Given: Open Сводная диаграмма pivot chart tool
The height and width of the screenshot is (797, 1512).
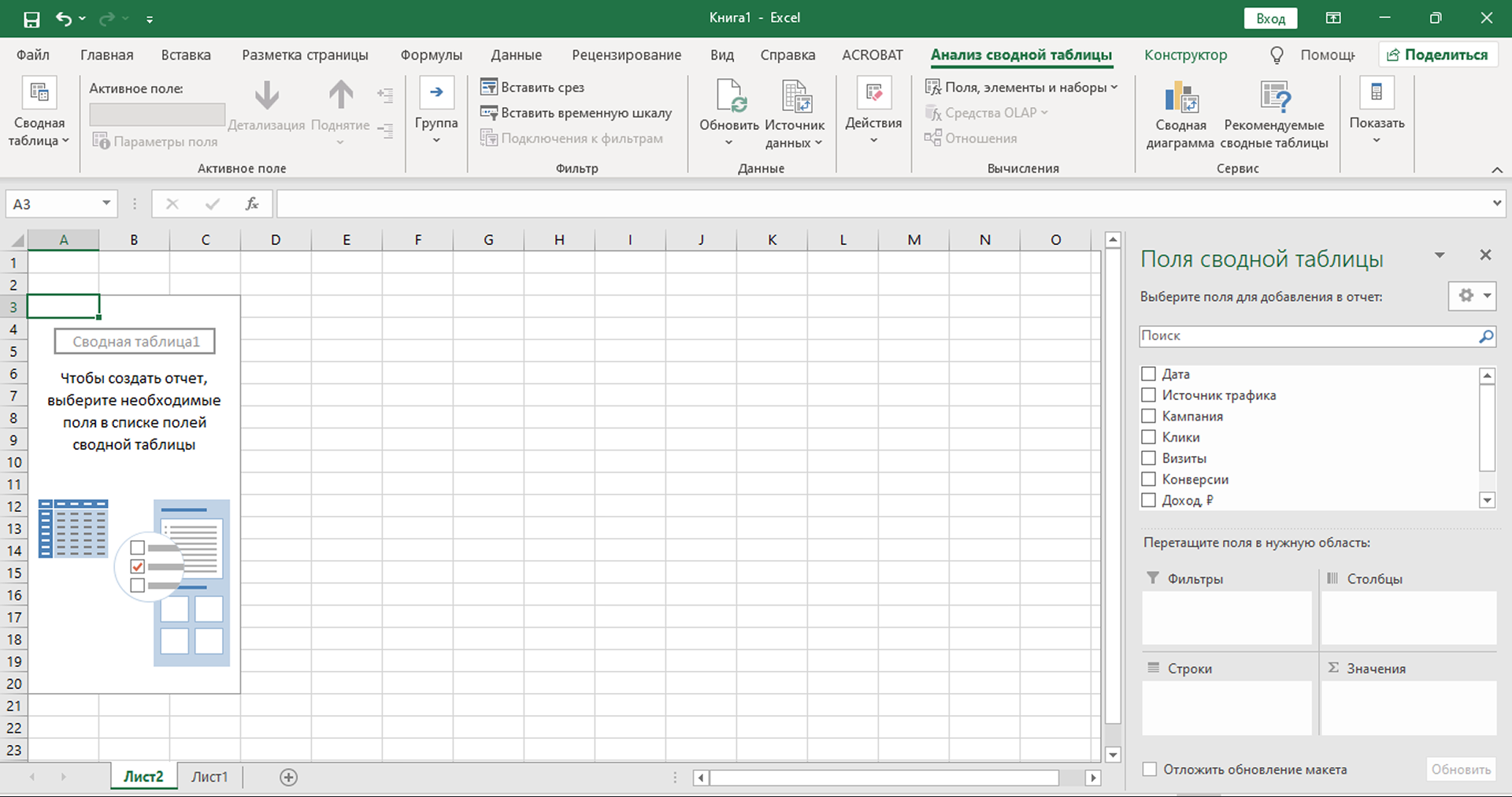Looking at the screenshot, I should coord(1180,98).
